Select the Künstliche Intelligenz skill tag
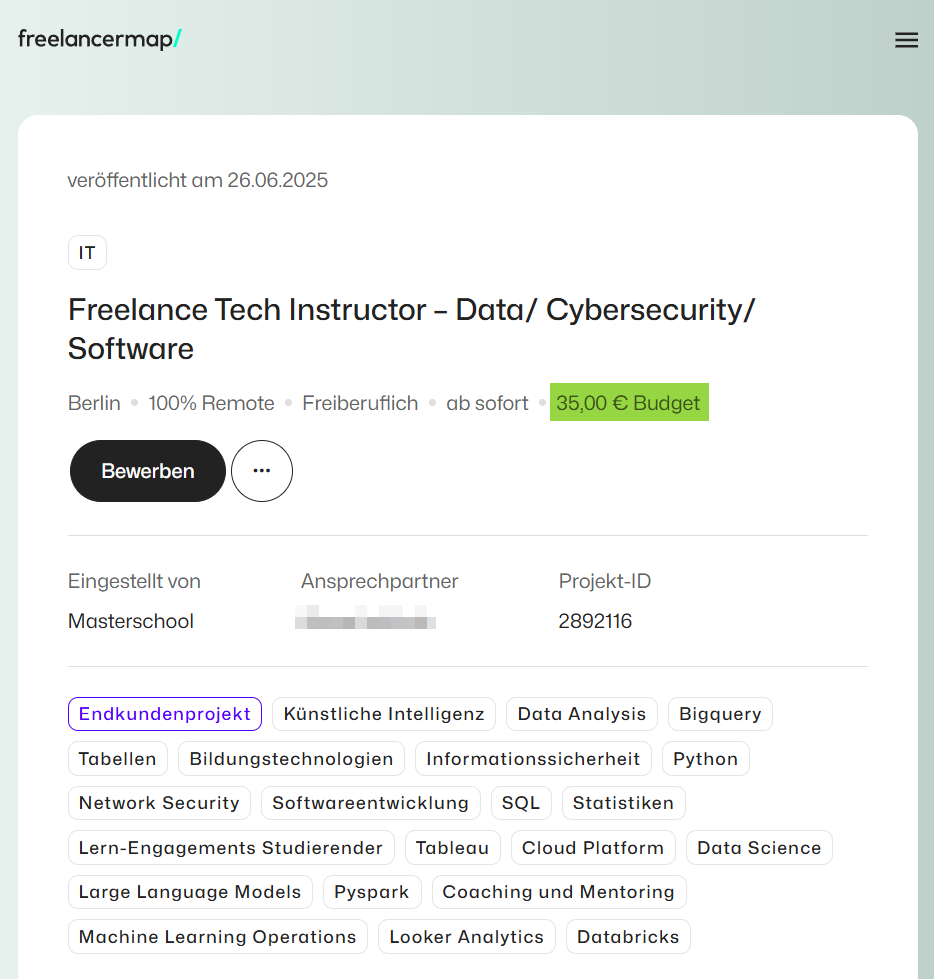This screenshot has height=979, width=934. [x=384, y=714]
